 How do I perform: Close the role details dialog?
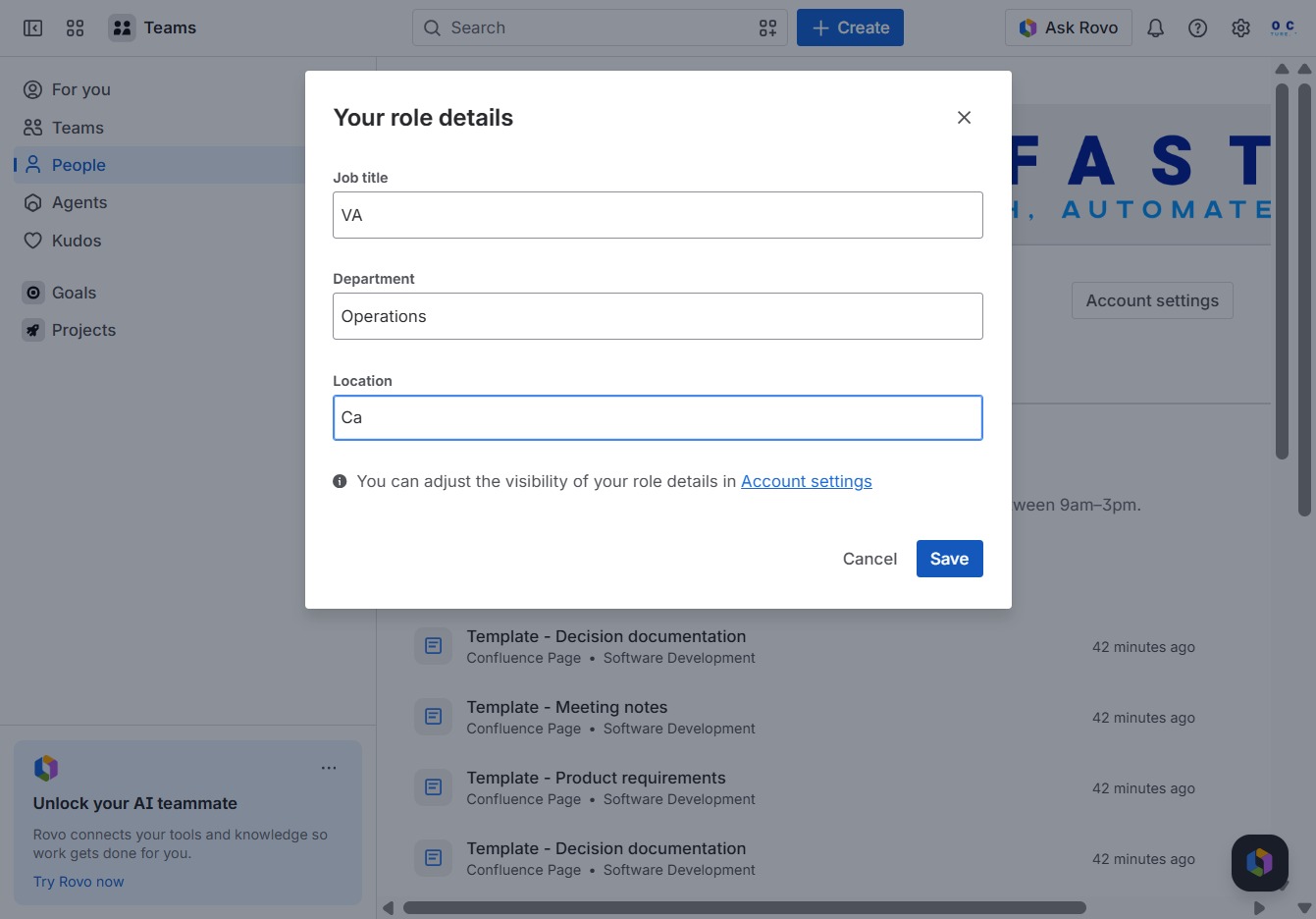964,118
